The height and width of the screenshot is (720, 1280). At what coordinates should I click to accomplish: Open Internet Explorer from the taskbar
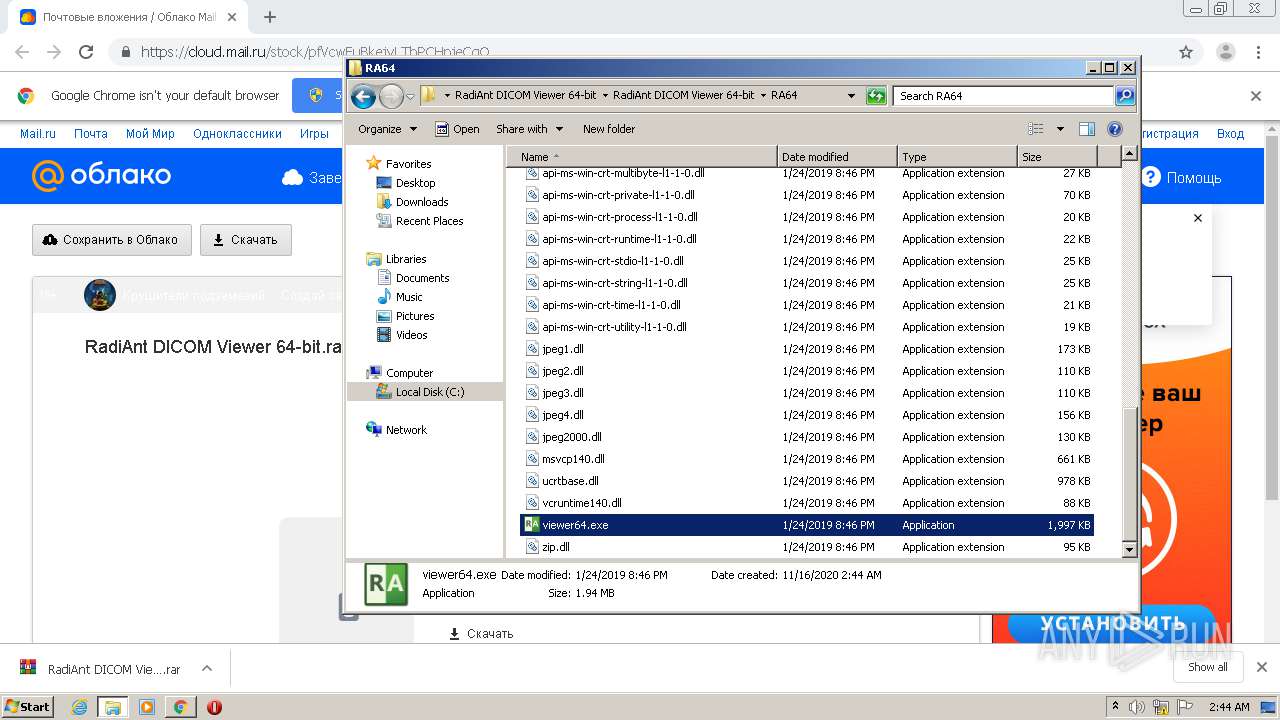click(x=79, y=707)
